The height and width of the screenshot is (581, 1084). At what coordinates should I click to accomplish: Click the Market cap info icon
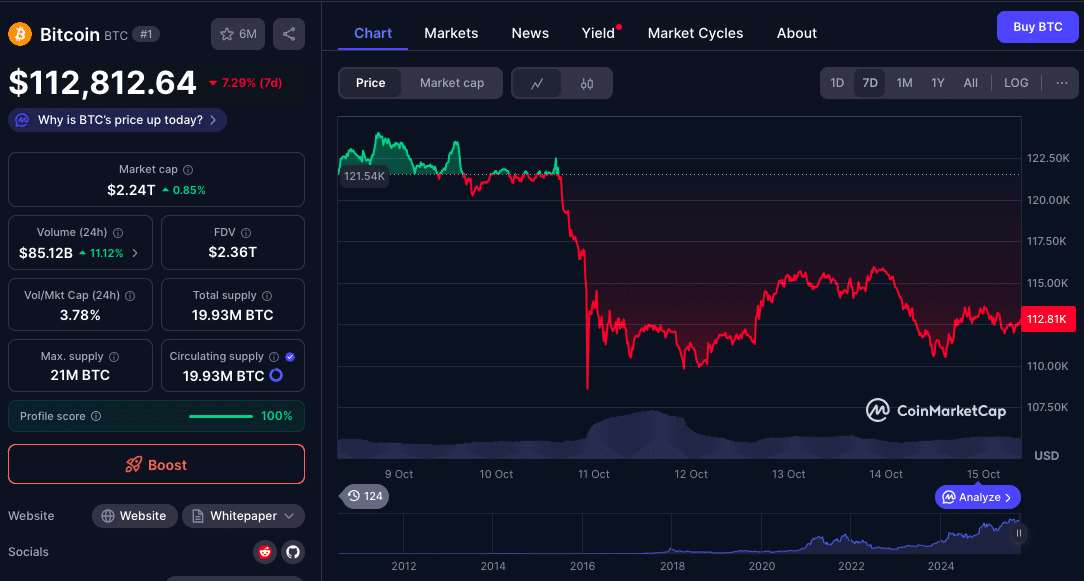188,169
